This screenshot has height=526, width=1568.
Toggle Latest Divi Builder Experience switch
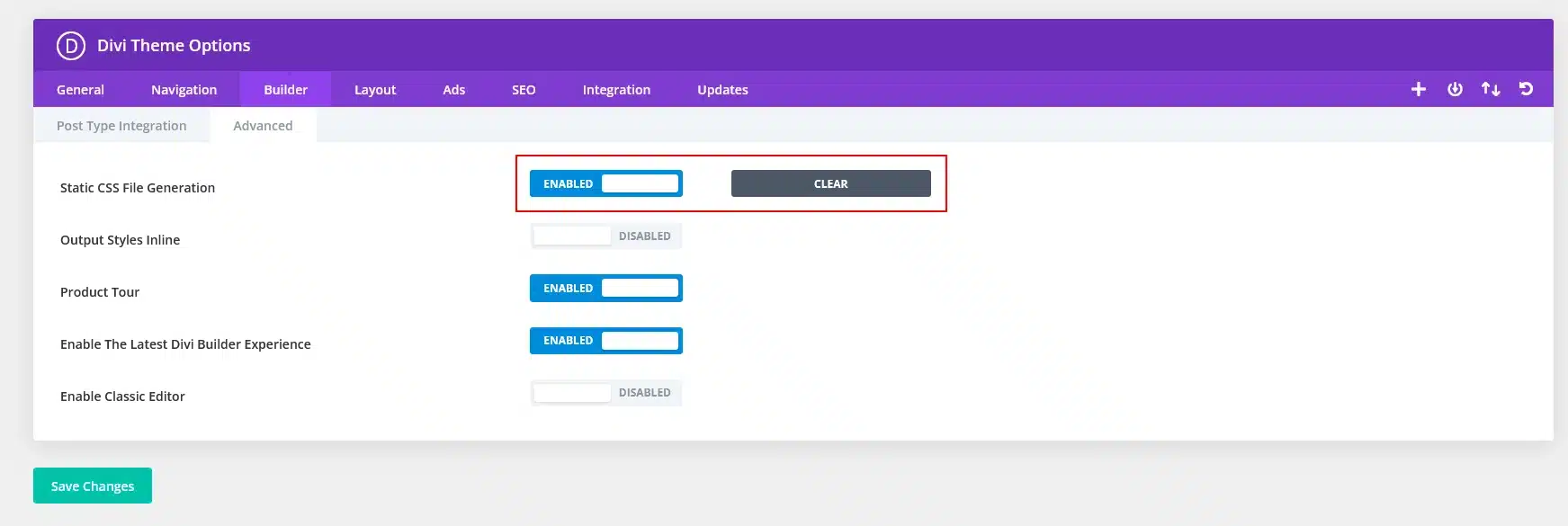point(606,341)
